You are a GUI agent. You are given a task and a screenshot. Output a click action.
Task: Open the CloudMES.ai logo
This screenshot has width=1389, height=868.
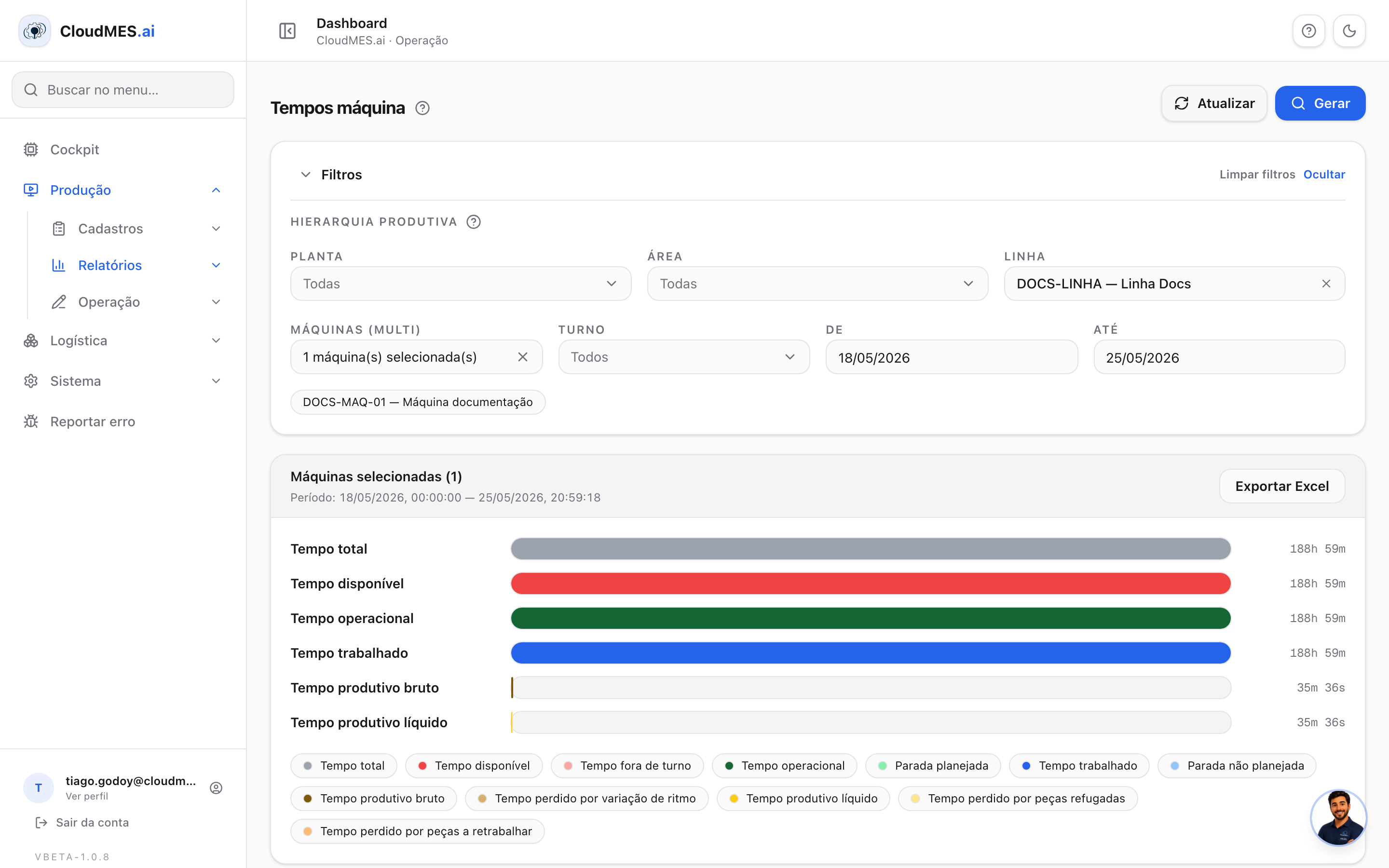[x=87, y=31]
